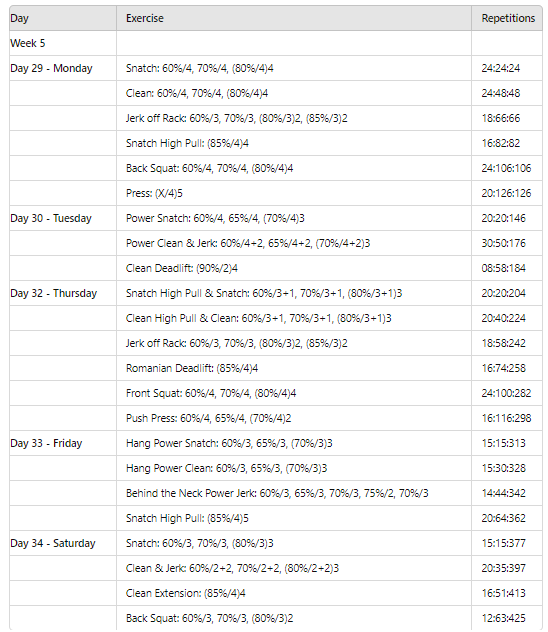Select the Day 29 - Monday cell
Image resolution: width=548 pixels, height=632 pixels.
(63, 68)
